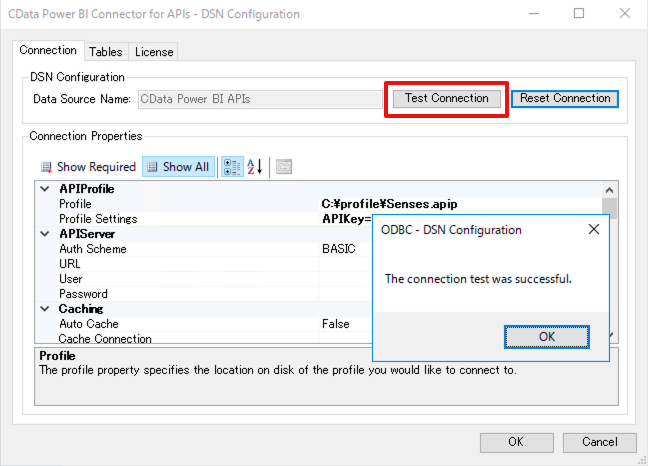Click the Reset Connection button
648x466 pixels.
pos(565,99)
